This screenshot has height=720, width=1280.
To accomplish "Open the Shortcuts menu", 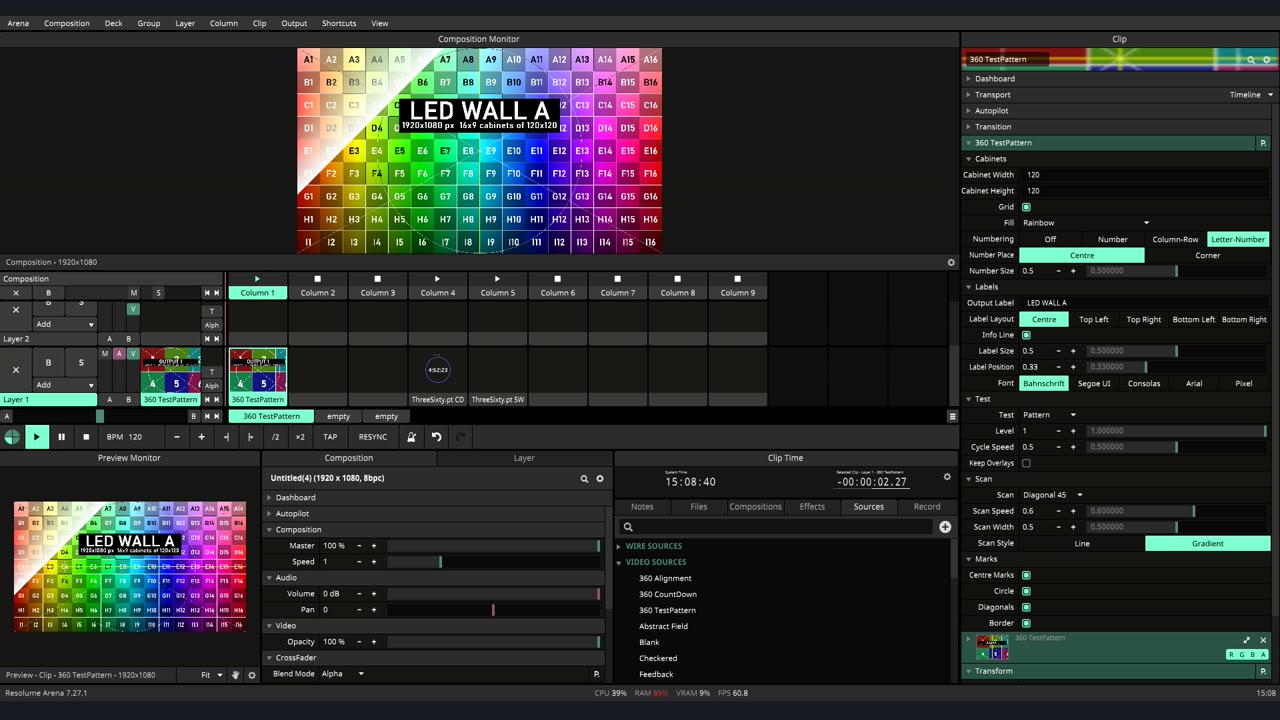I will pyautogui.click(x=339, y=23).
